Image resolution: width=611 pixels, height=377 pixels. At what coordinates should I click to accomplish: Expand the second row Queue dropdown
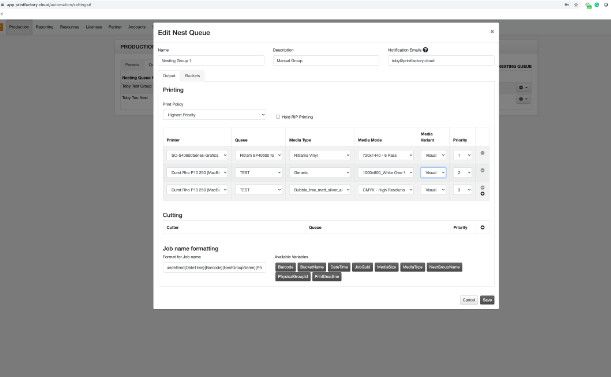point(259,173)
